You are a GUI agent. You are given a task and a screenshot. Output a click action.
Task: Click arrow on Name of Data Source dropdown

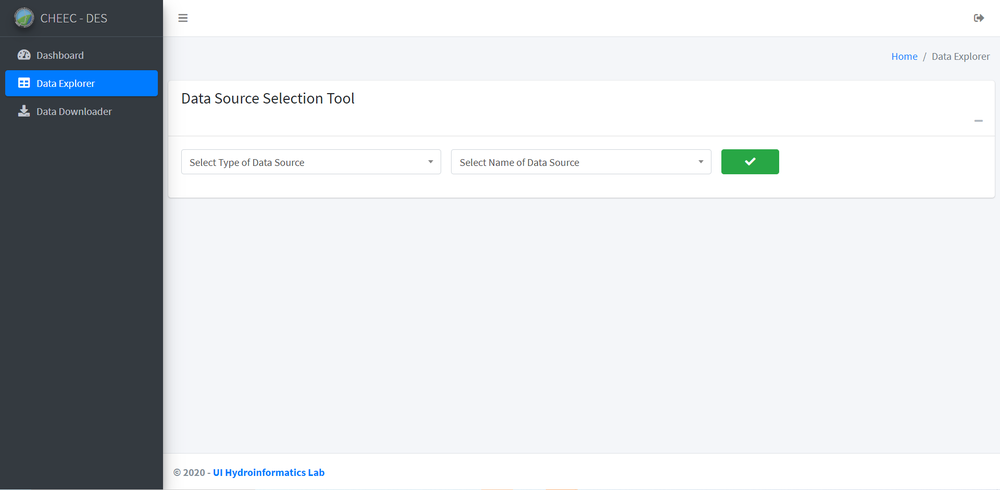pyautogui.click(x=701, y=162)
